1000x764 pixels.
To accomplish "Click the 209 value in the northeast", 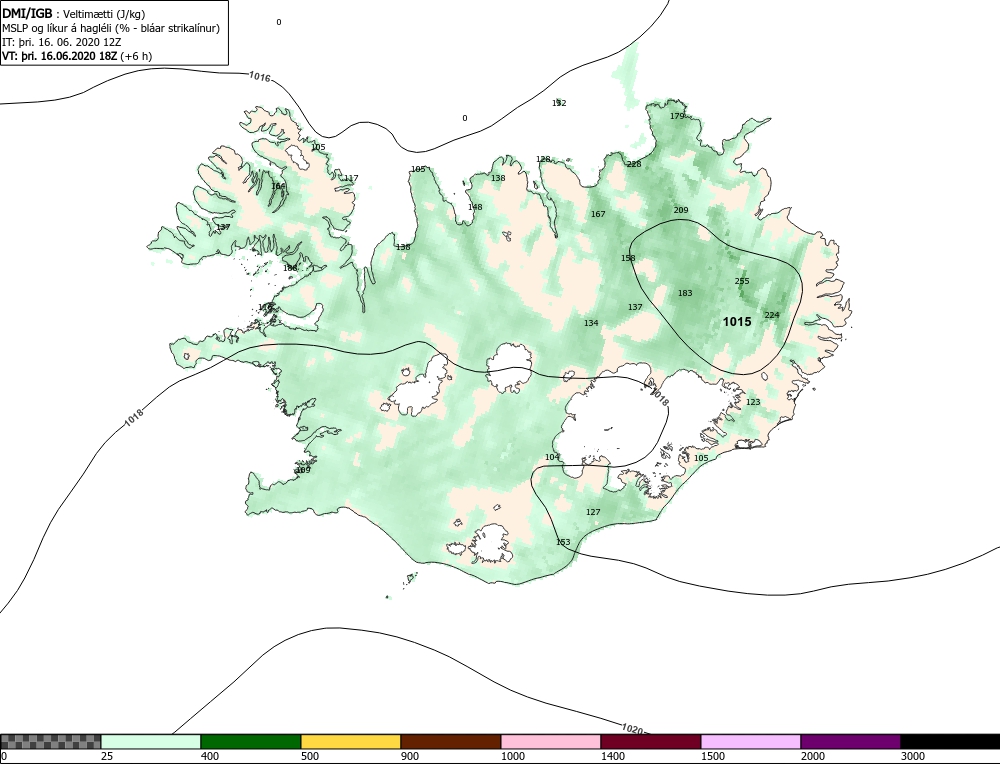I will 681,210.
